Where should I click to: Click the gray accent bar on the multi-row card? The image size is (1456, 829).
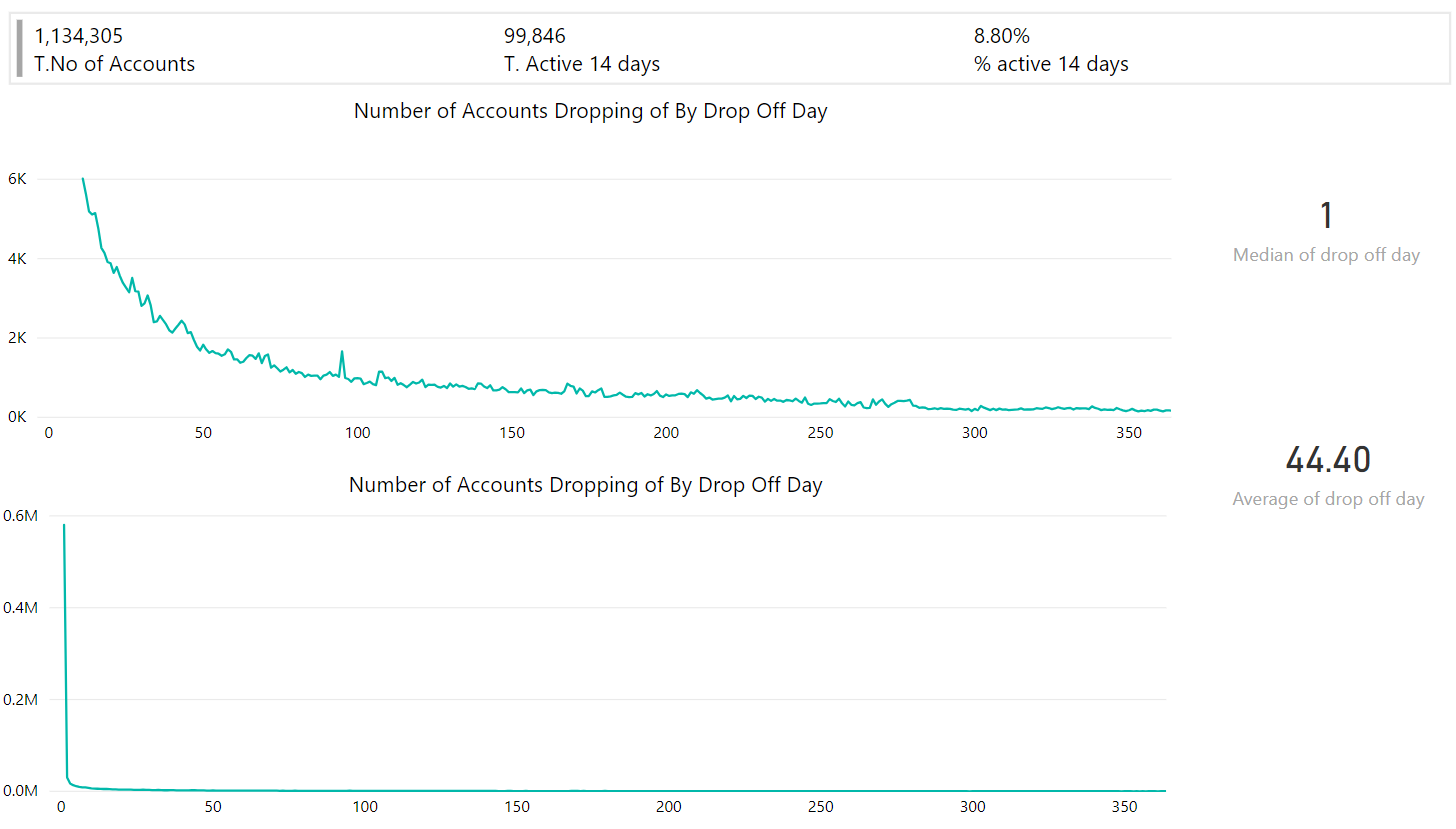coord(19,49)
